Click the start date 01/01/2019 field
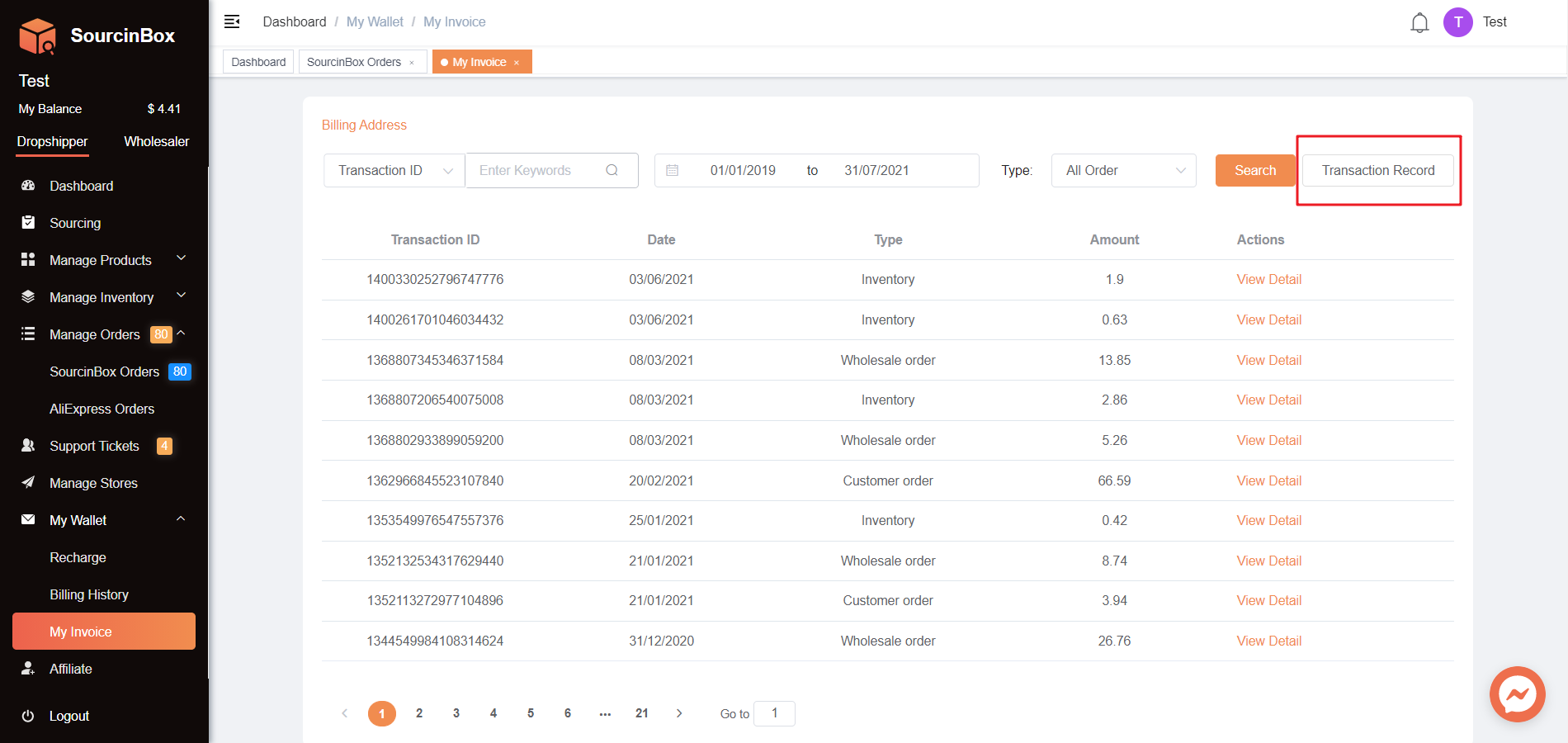The image size is (1568, 743). coord(743,170)
